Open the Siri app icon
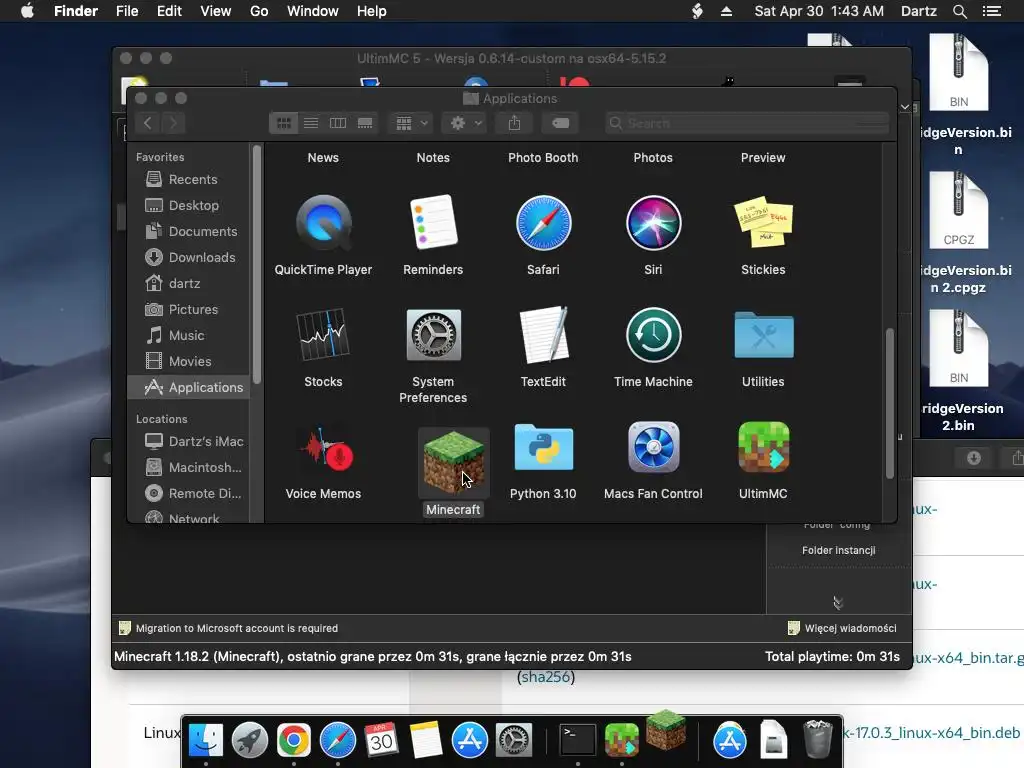 coord(653,223)
